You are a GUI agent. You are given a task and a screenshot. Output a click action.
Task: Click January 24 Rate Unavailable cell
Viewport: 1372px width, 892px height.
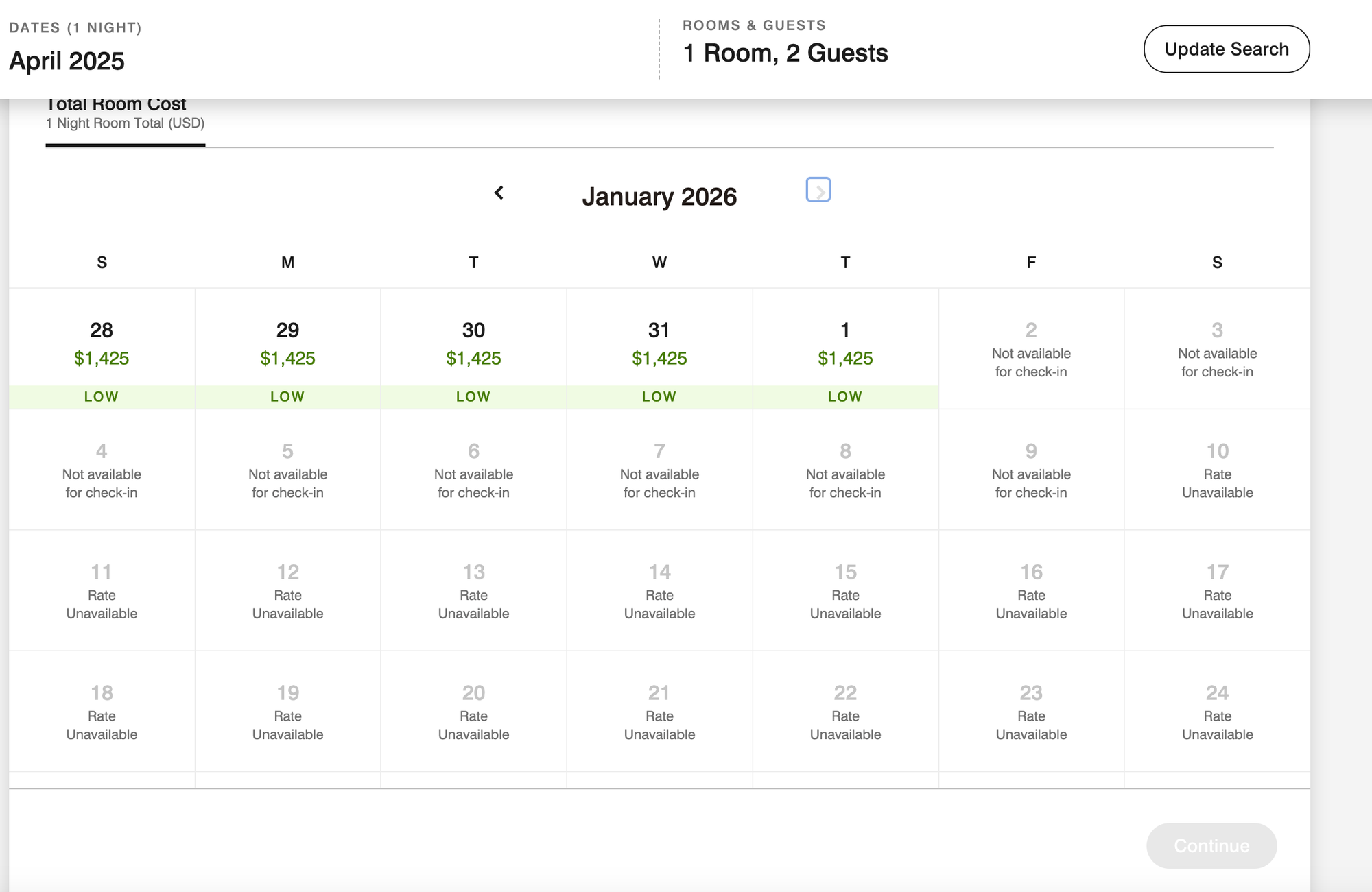coord(1217,712)
